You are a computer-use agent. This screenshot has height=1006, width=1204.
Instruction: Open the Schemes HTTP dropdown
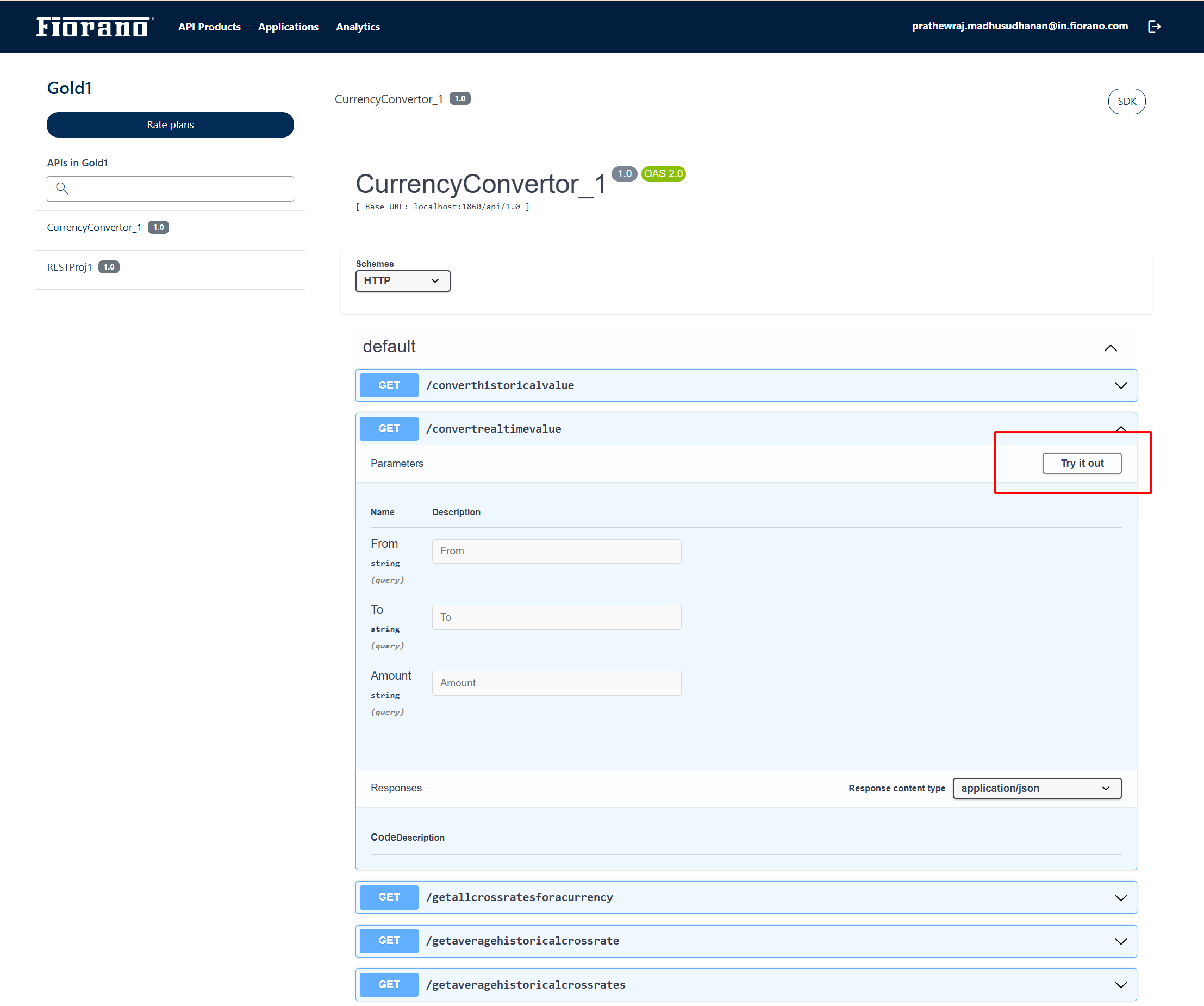click(x=402, y=281)
